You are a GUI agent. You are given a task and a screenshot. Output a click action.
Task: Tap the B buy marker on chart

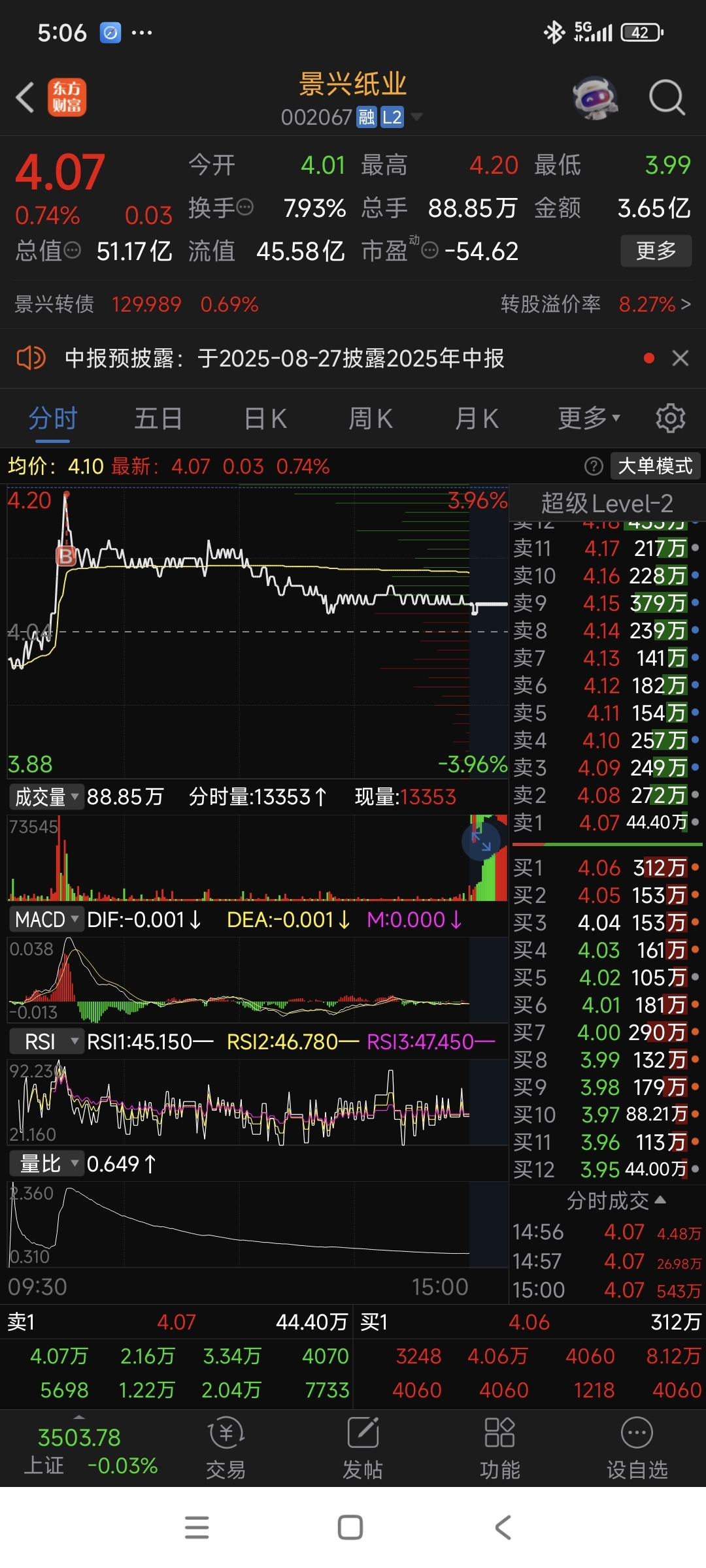[x=66, y=556]
